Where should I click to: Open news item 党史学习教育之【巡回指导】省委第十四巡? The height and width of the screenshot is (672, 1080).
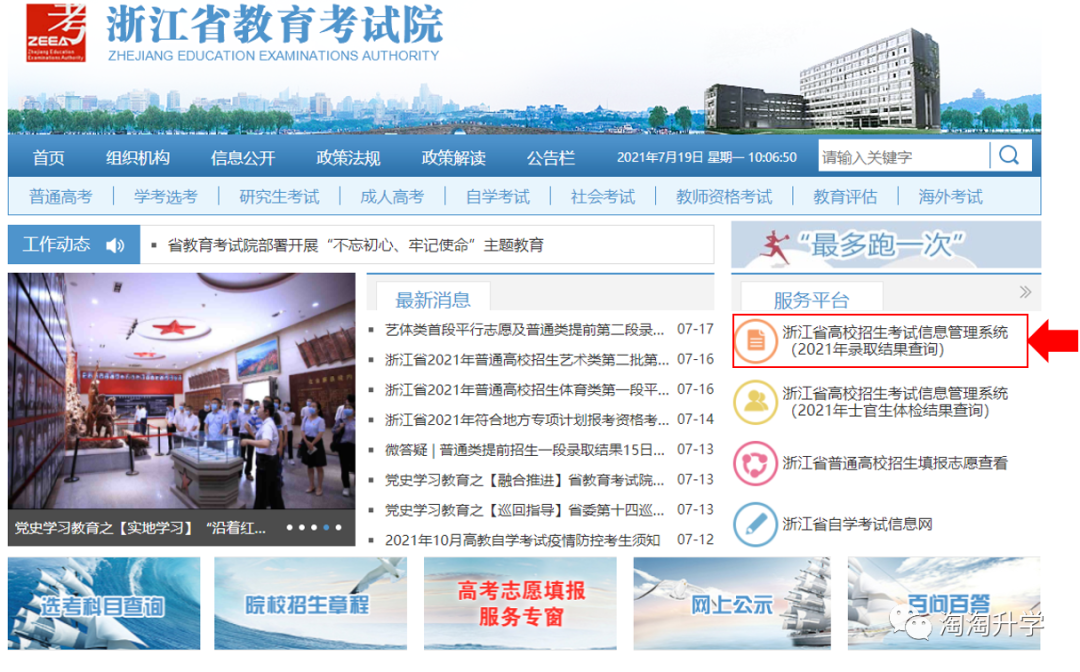point(525,510)
